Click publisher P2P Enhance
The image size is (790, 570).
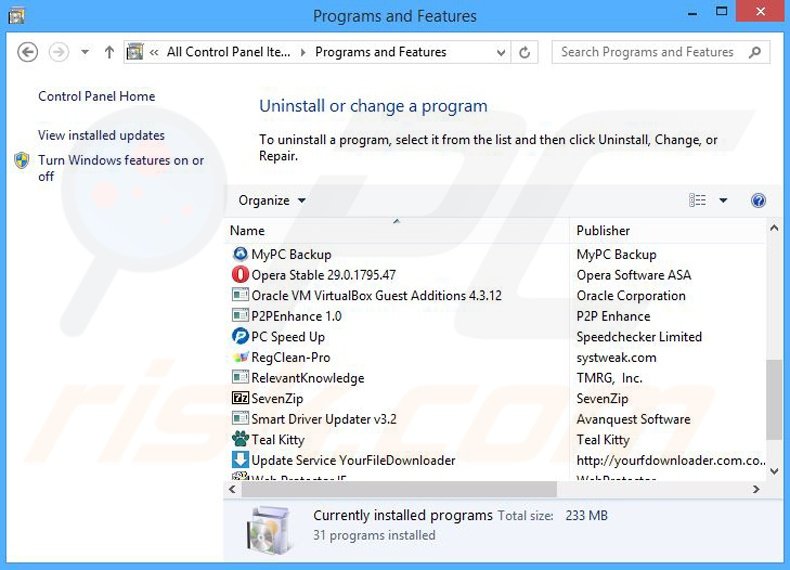coord(613,316)
